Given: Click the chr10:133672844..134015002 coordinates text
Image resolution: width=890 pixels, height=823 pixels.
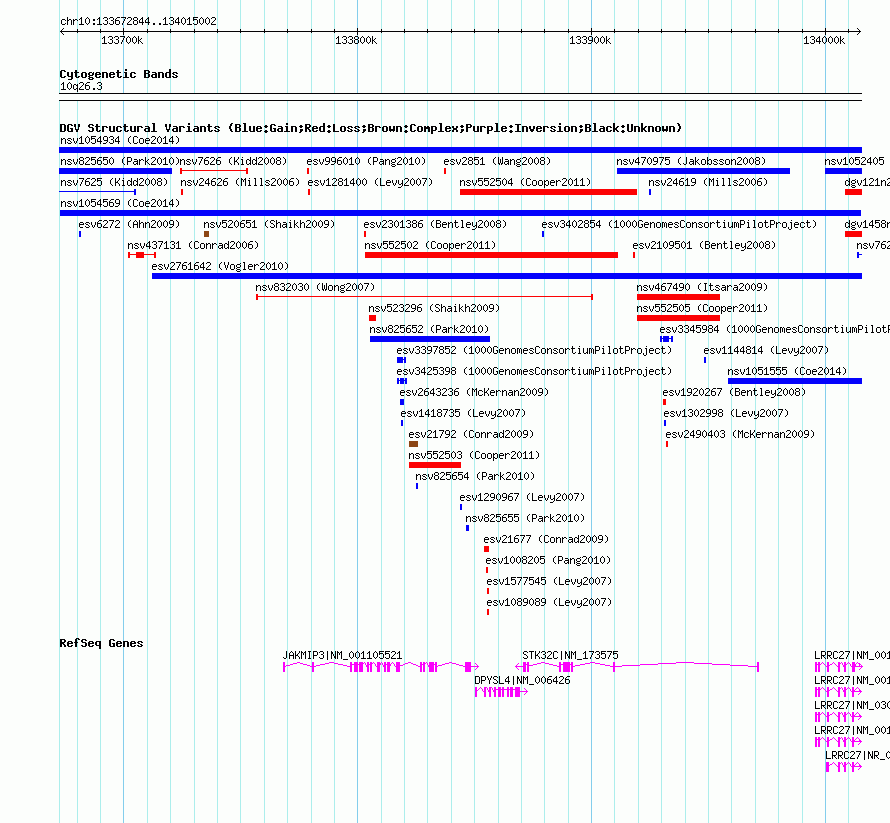Looking at the screenshot, I should [138, 22].
